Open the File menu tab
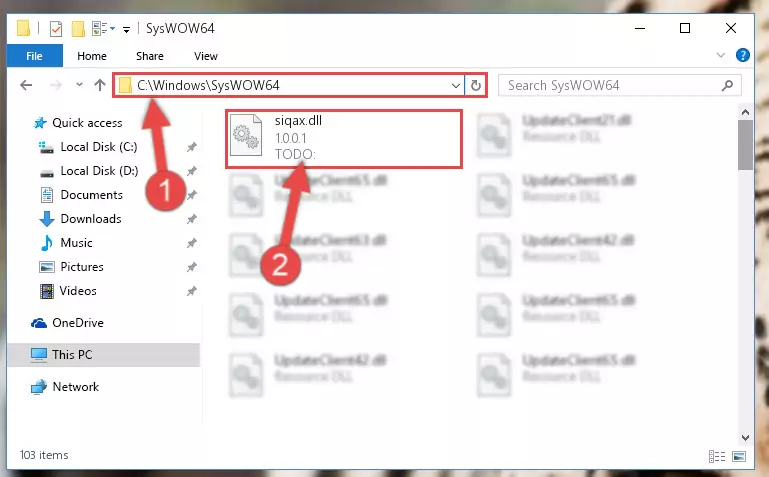The image size is (769, 477). pos(34,56)
